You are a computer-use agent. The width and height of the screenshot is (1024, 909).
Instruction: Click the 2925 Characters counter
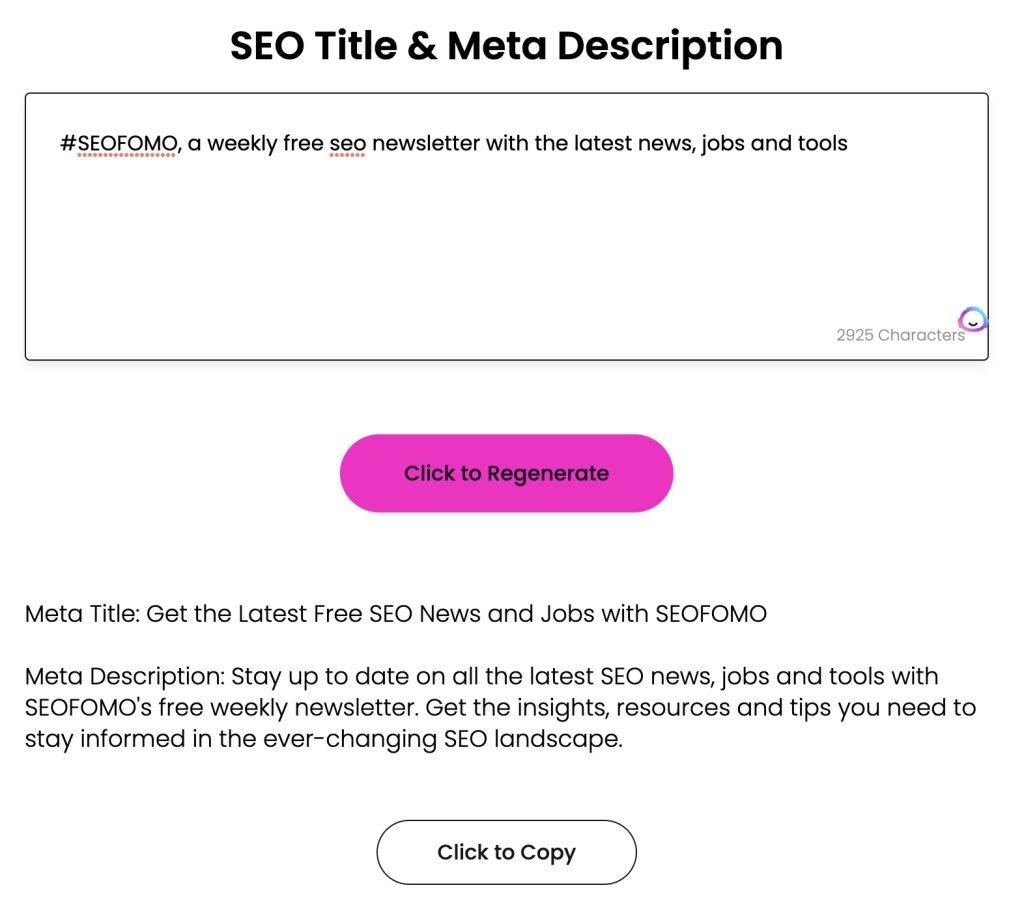click(x=900, y=336)
